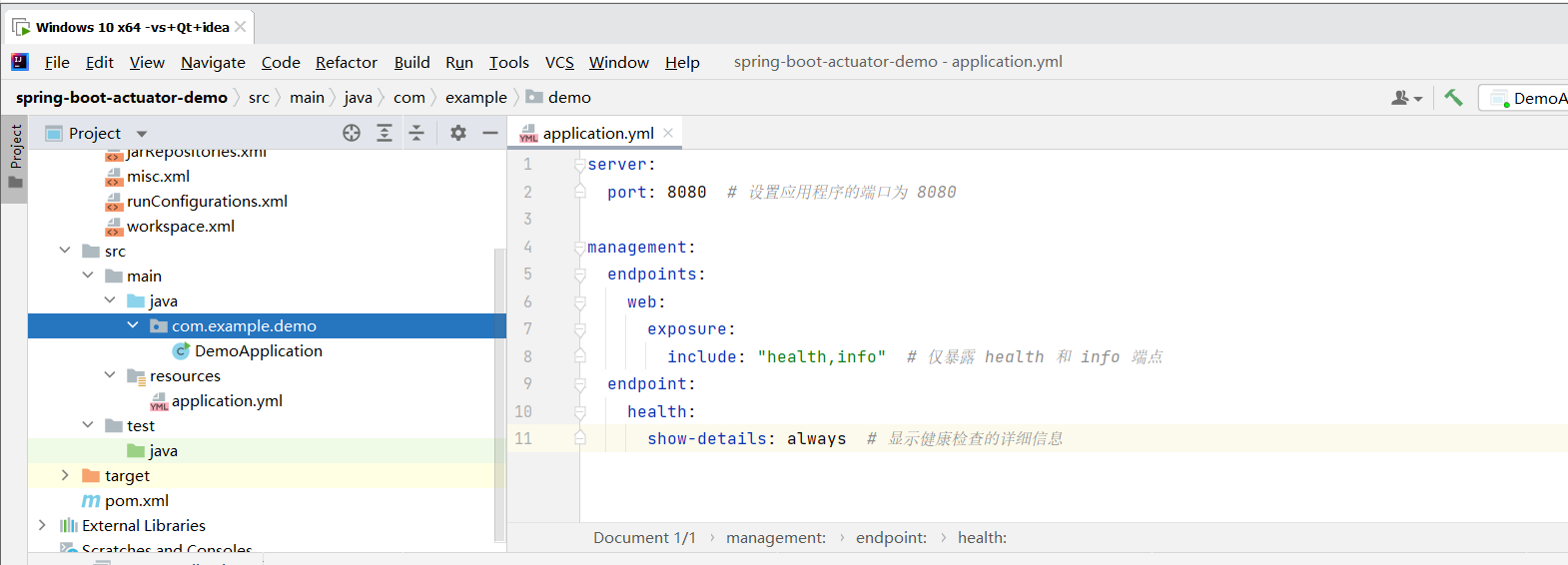Open the View menu
The width and height of the screenshot is (1568, 565).
(x=147, y=62)
